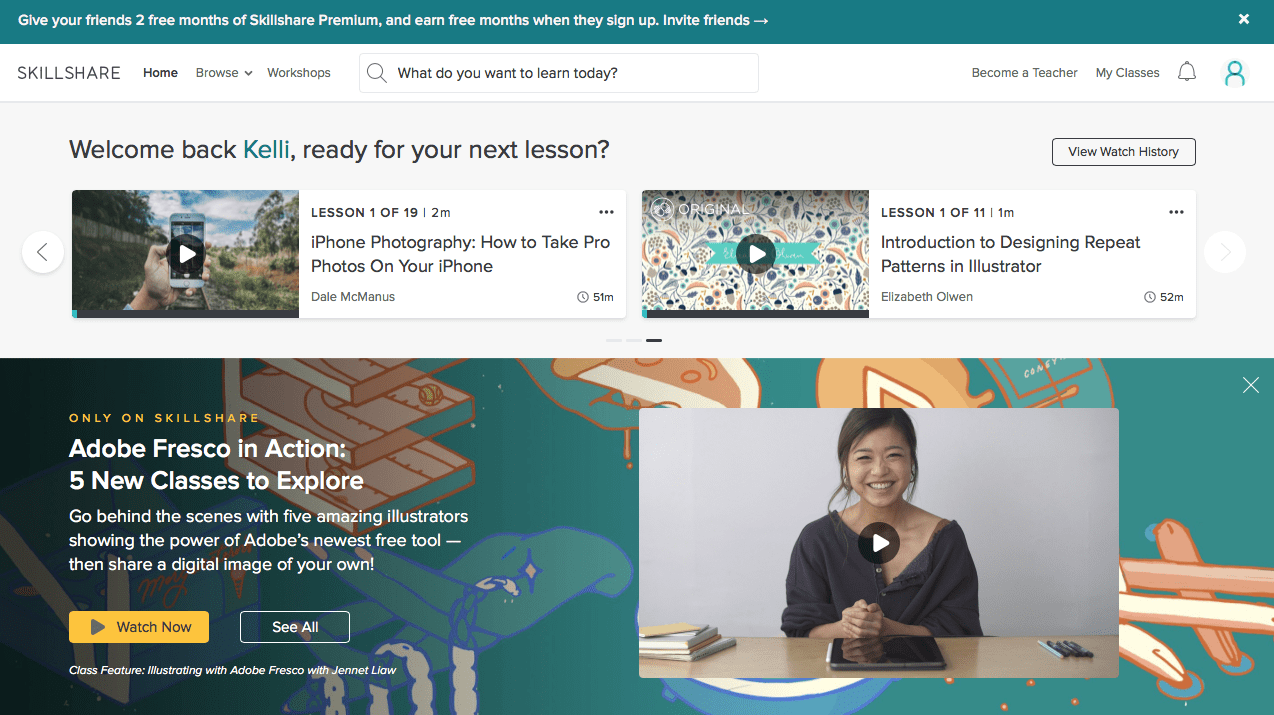The height and width of the screenshot is (715, 1274).
Task: Dismiss the Adobe Fresco banner
Action: (x=1251, y=385)
